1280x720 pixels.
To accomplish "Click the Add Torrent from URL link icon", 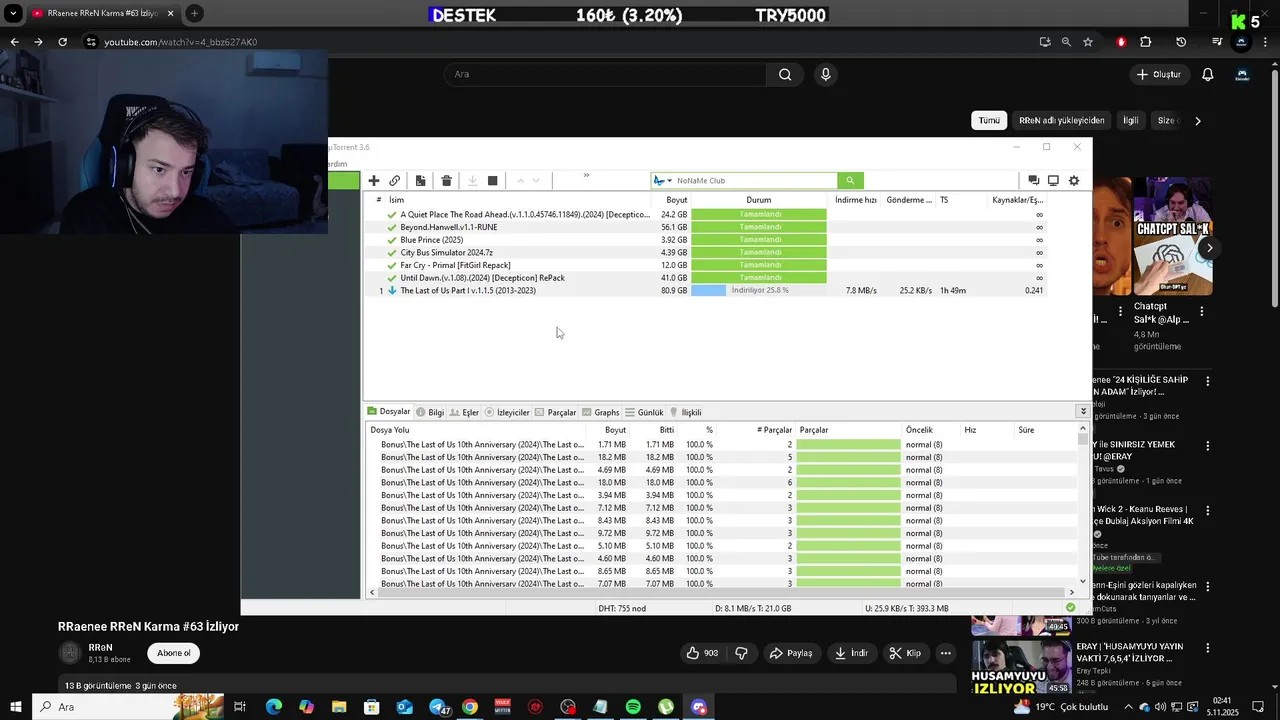I will (395, 181).
